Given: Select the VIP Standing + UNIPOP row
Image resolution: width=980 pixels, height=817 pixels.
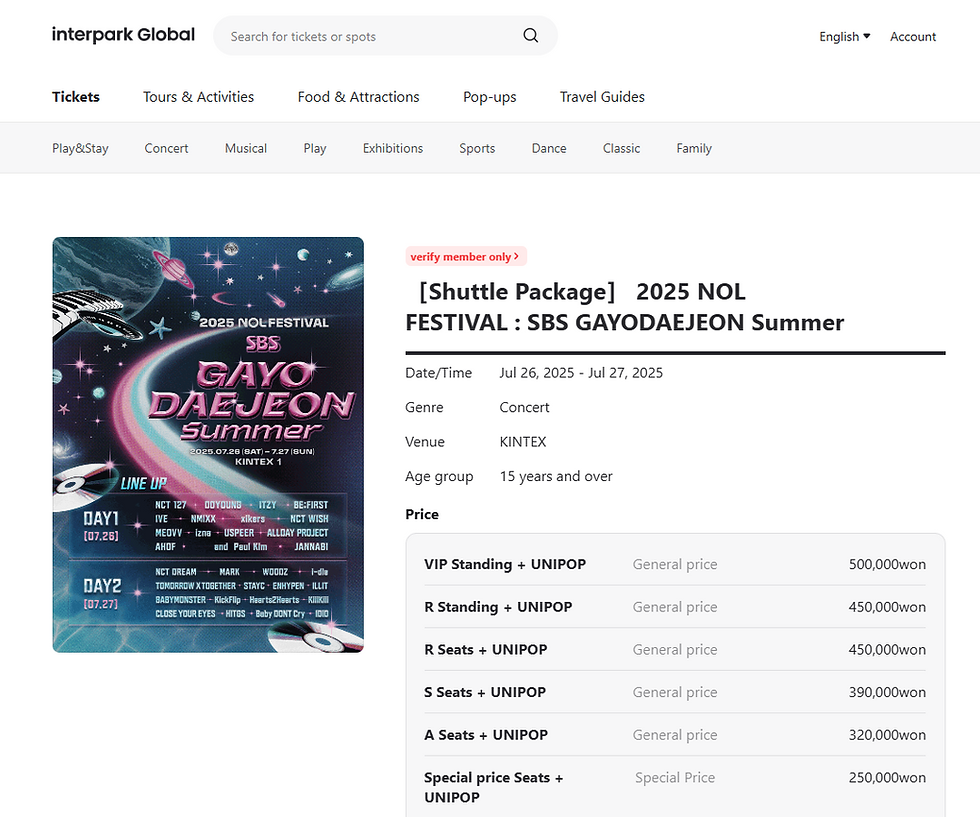Looking at the screenshot, I should [x=675, y=564].
